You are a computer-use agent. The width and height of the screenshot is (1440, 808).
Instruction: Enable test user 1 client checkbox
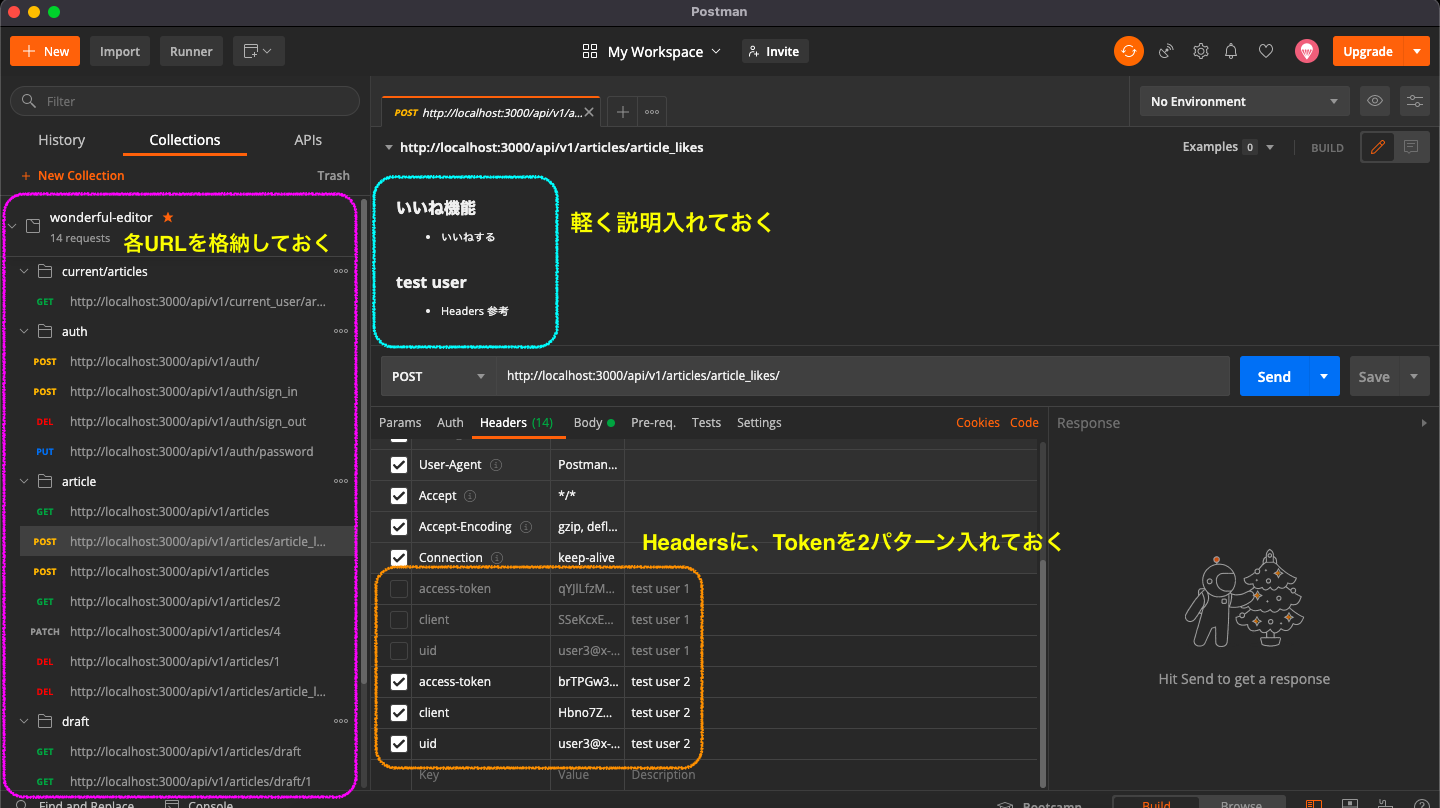(399, 620)
